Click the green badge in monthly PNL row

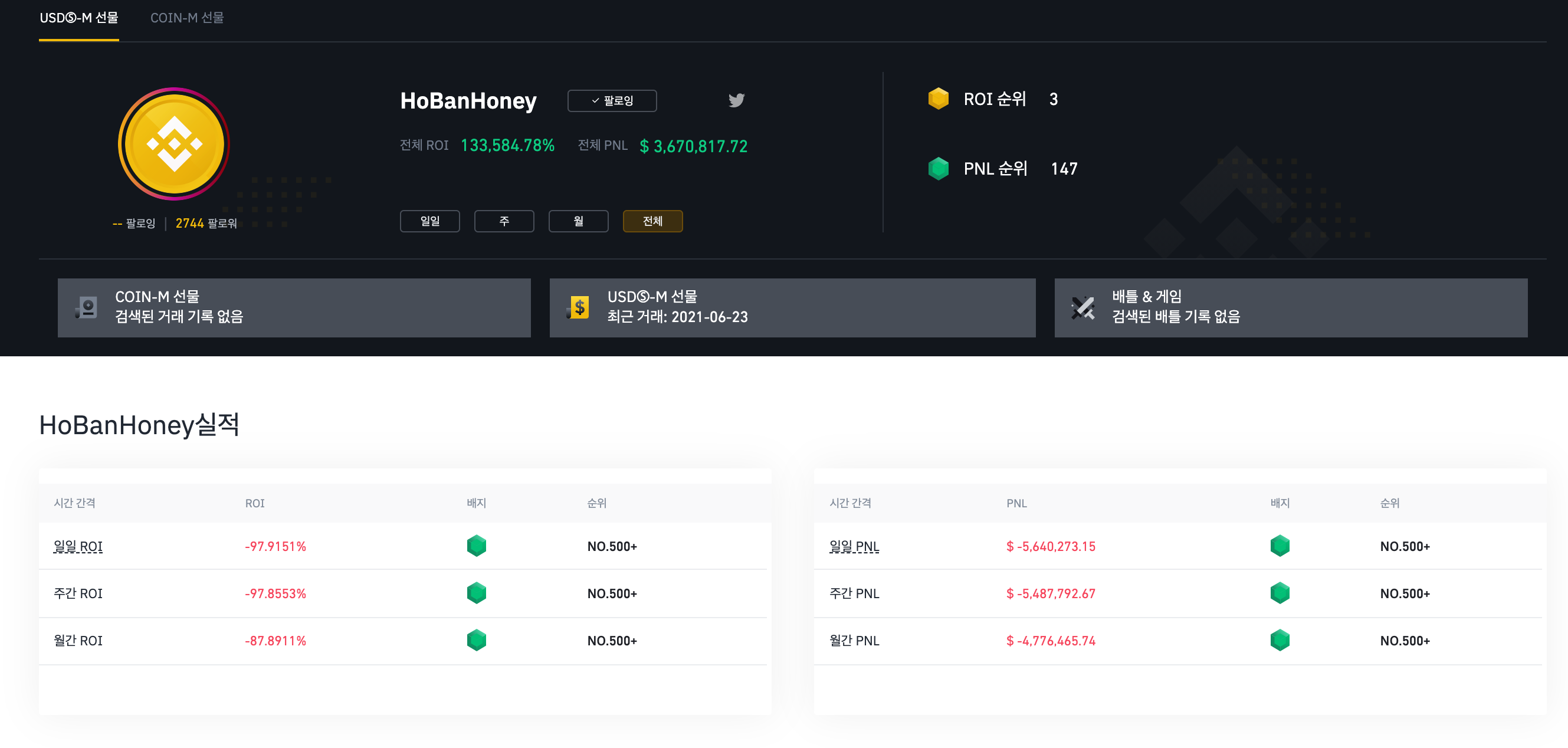tap(1280, 640)
